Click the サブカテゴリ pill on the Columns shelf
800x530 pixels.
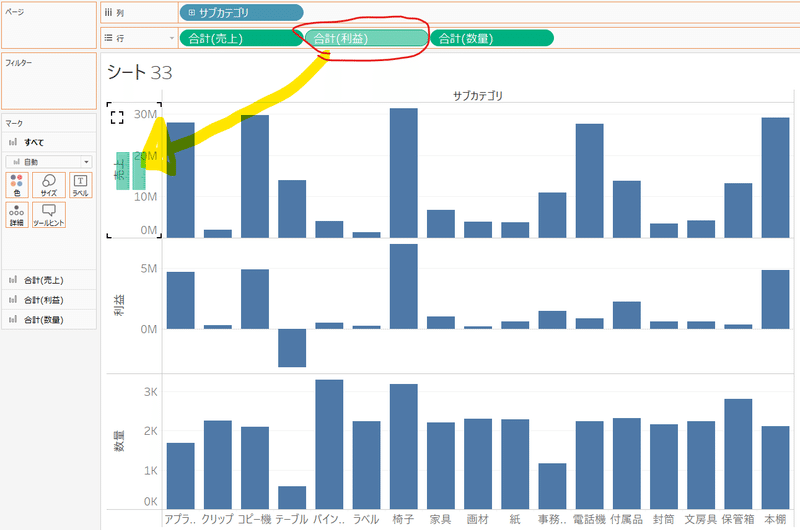(241, 13)
